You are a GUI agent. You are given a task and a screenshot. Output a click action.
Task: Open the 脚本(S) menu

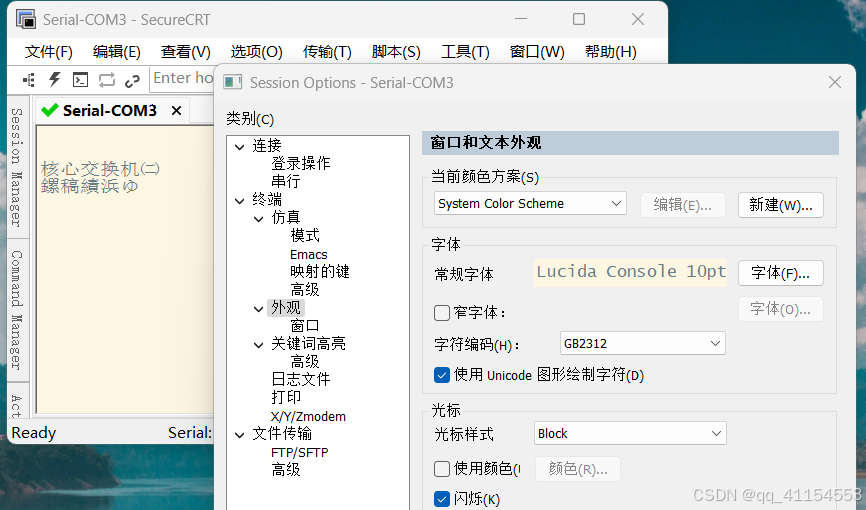click(396, 52)
